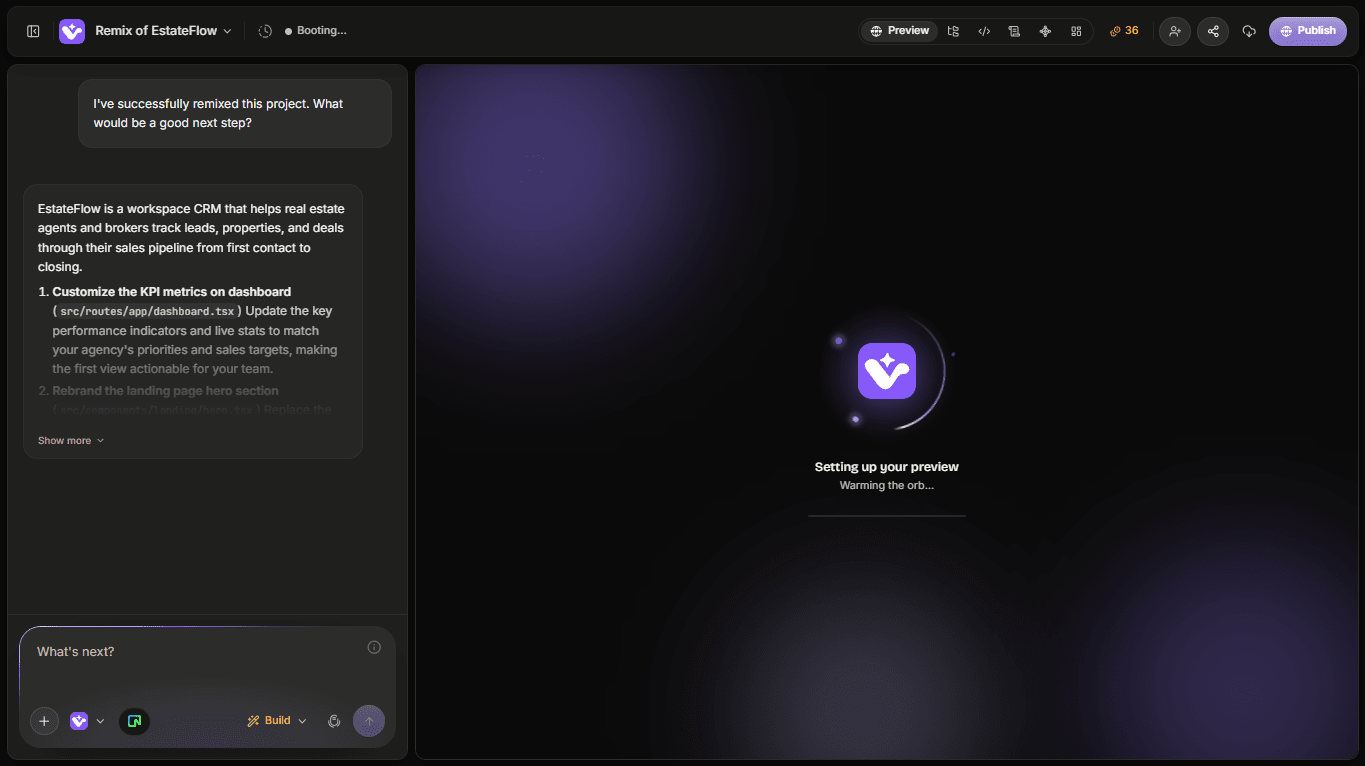Open the file tree view

pyautogui.click(x=953, y=31)
